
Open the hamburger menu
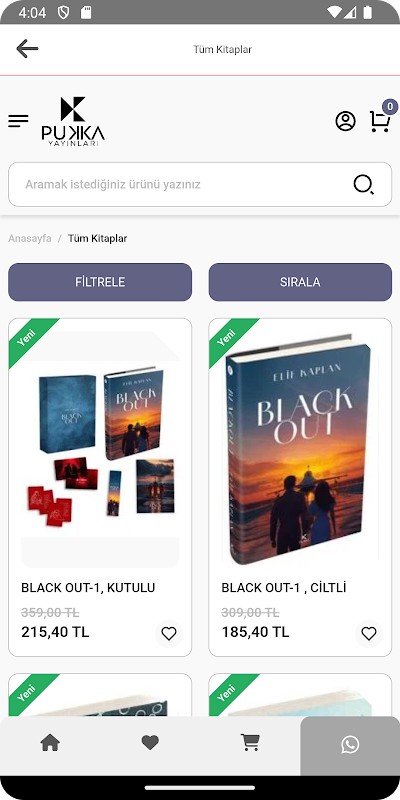pos(18,121)
